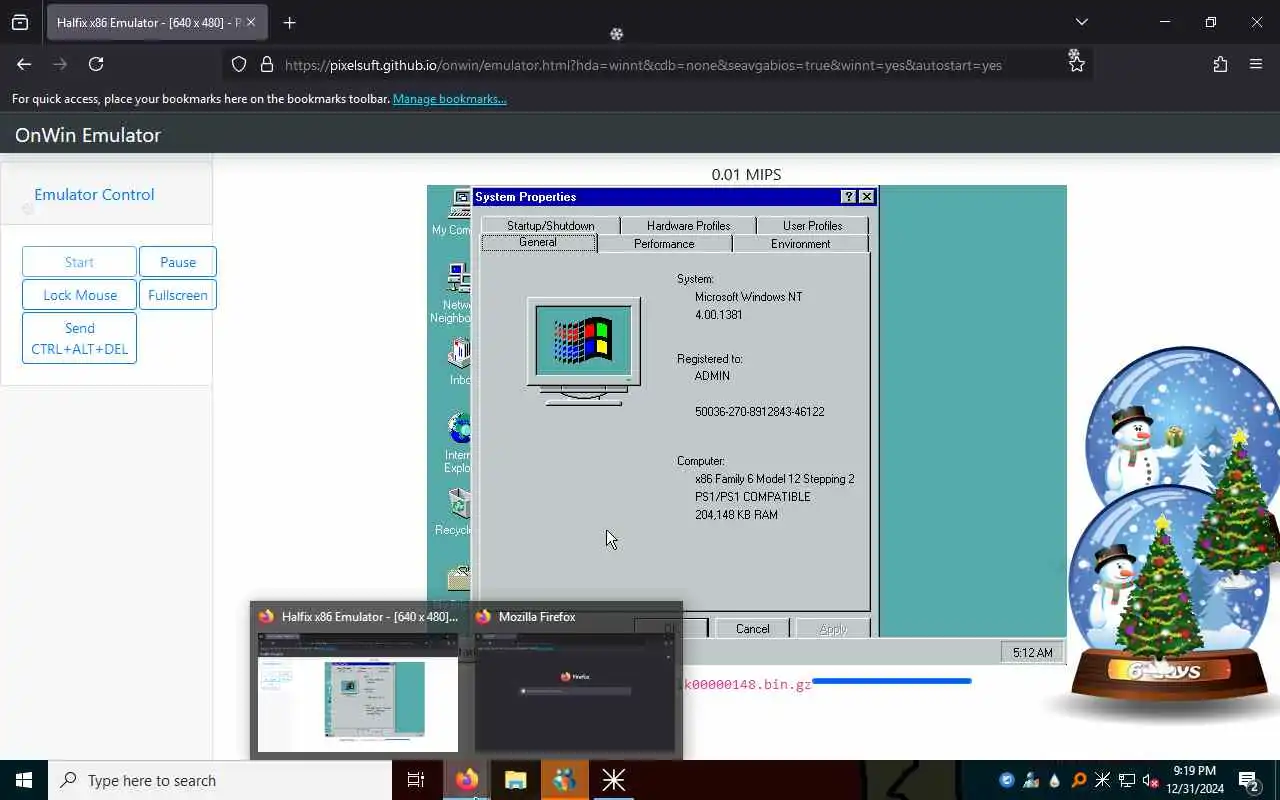Viewport: 1280px width, 800px height.
Task: Click the x86 Family 6 Model 12 text
Action: pos(774,479)
